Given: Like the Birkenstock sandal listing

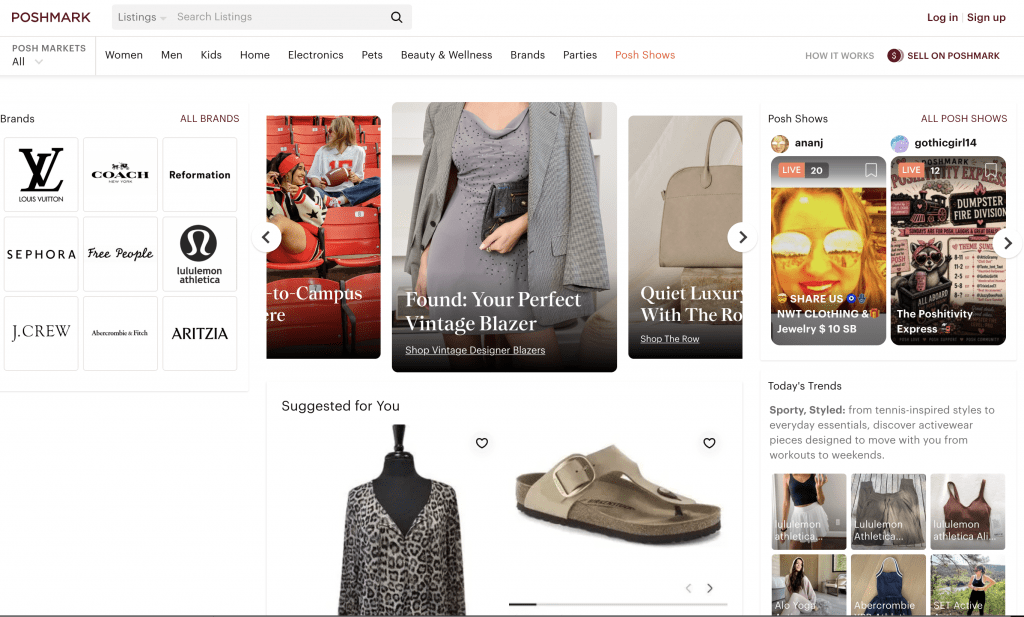Looking at the screenshot, I should point(709,443).
